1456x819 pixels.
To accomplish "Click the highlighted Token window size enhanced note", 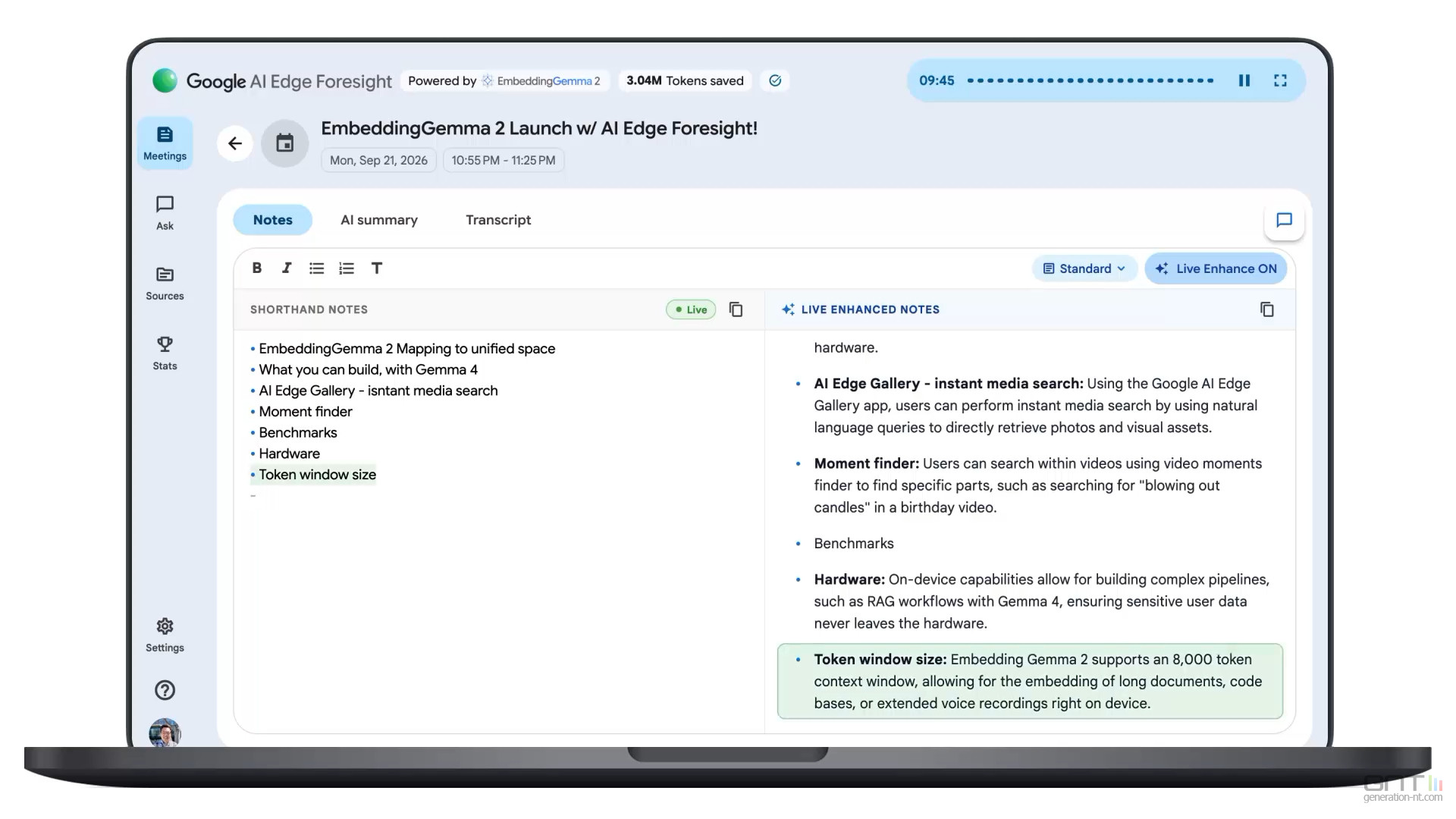I will (1030, 681).
